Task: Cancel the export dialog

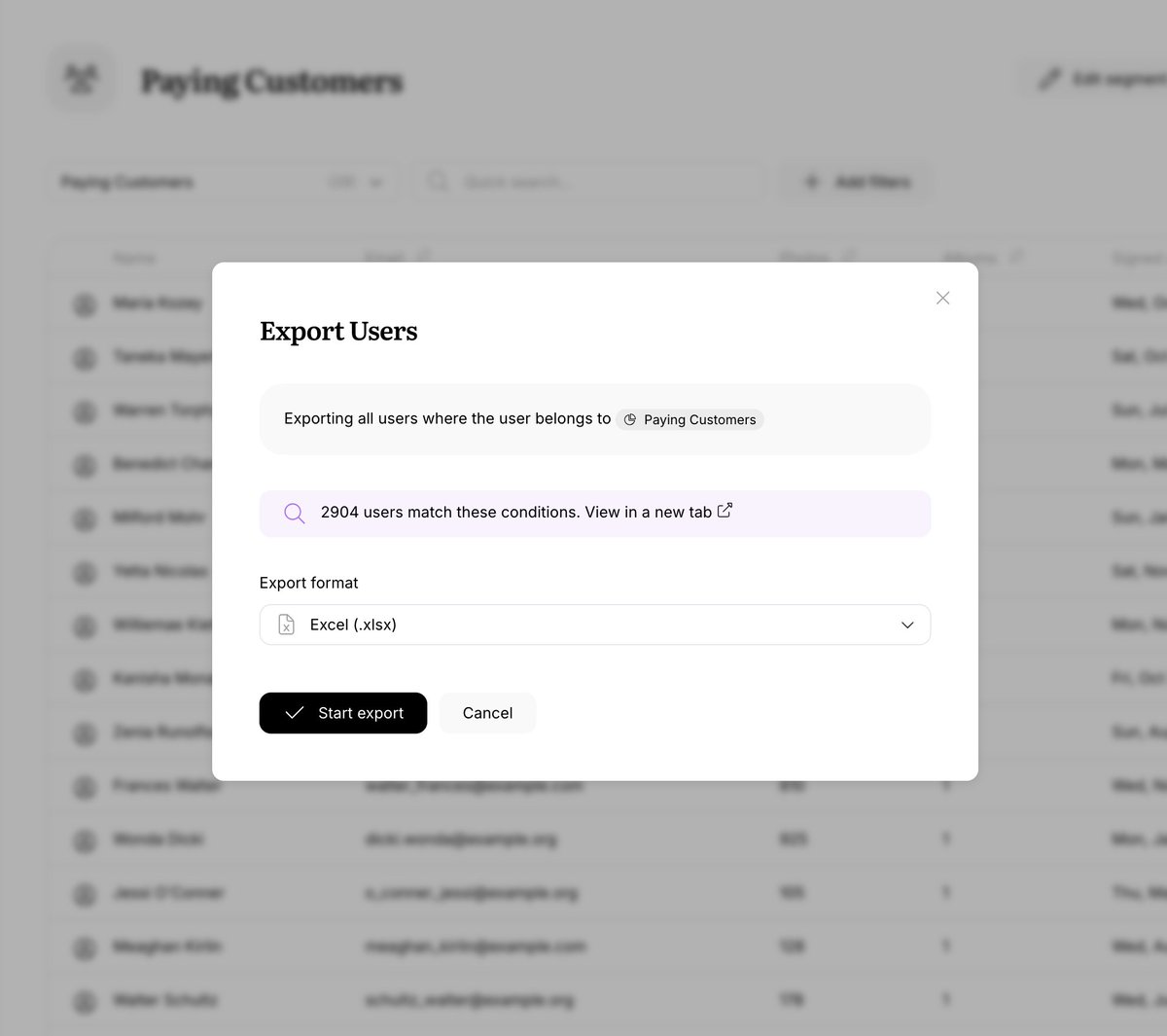Action: pyautogui.click(x=487, y=713)
